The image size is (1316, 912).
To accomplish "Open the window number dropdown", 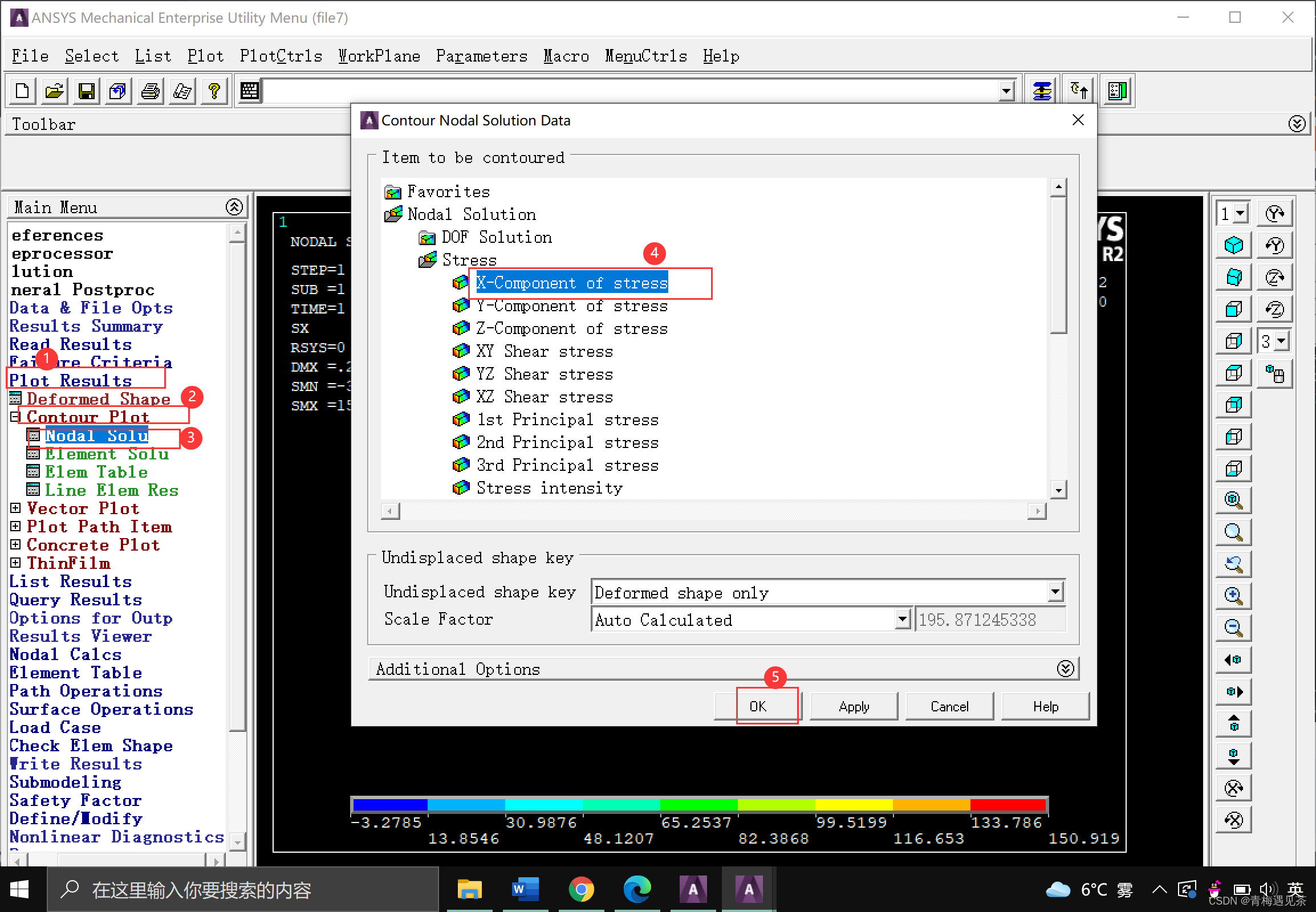I will tap(1240, 214).
